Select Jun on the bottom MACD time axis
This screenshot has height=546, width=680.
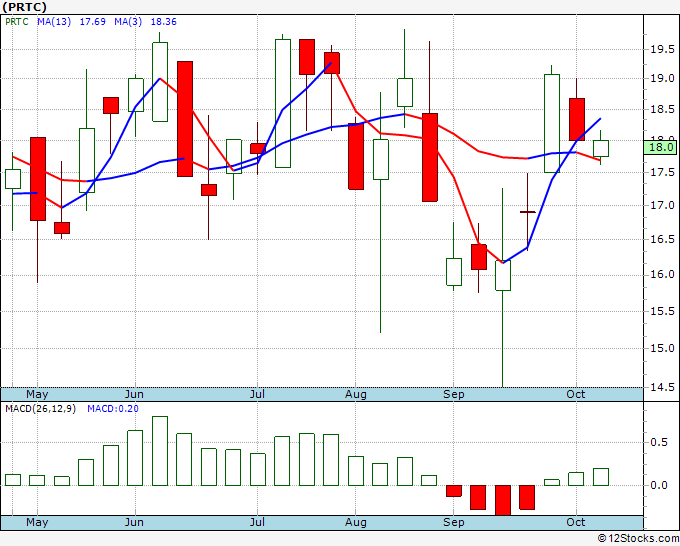pyautogui.click(x=134, y=522)
